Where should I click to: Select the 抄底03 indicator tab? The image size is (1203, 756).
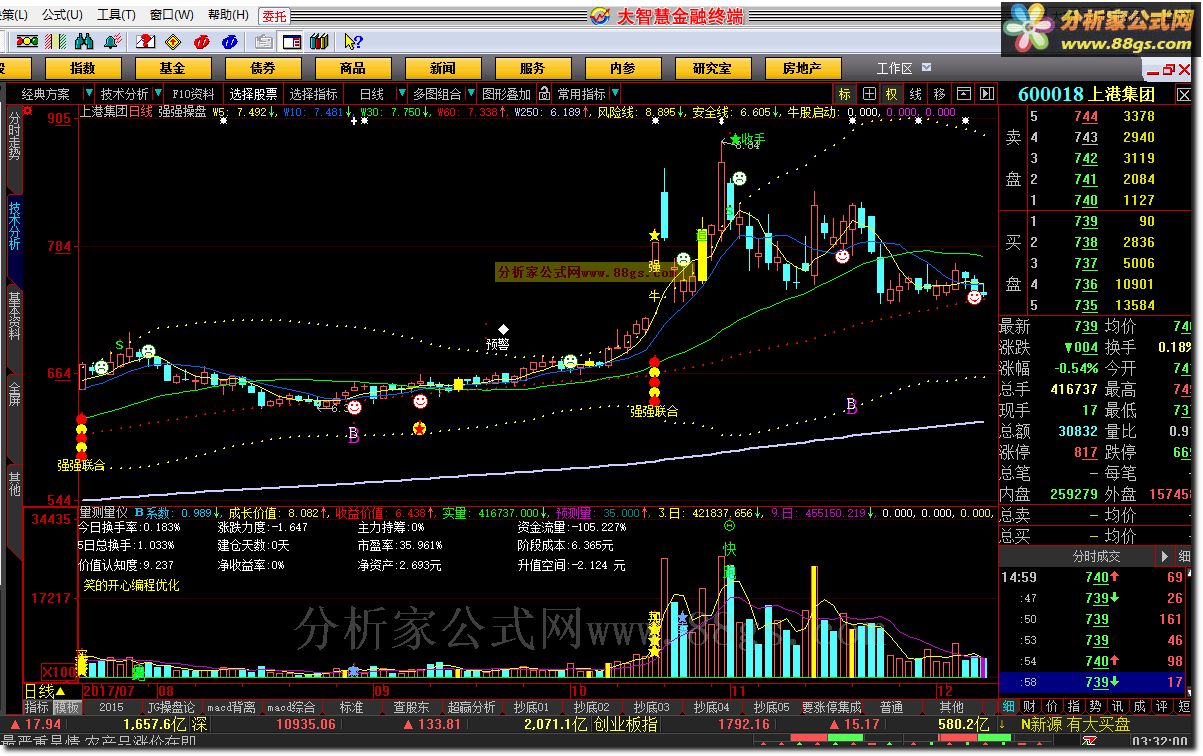tap(651, 707)
